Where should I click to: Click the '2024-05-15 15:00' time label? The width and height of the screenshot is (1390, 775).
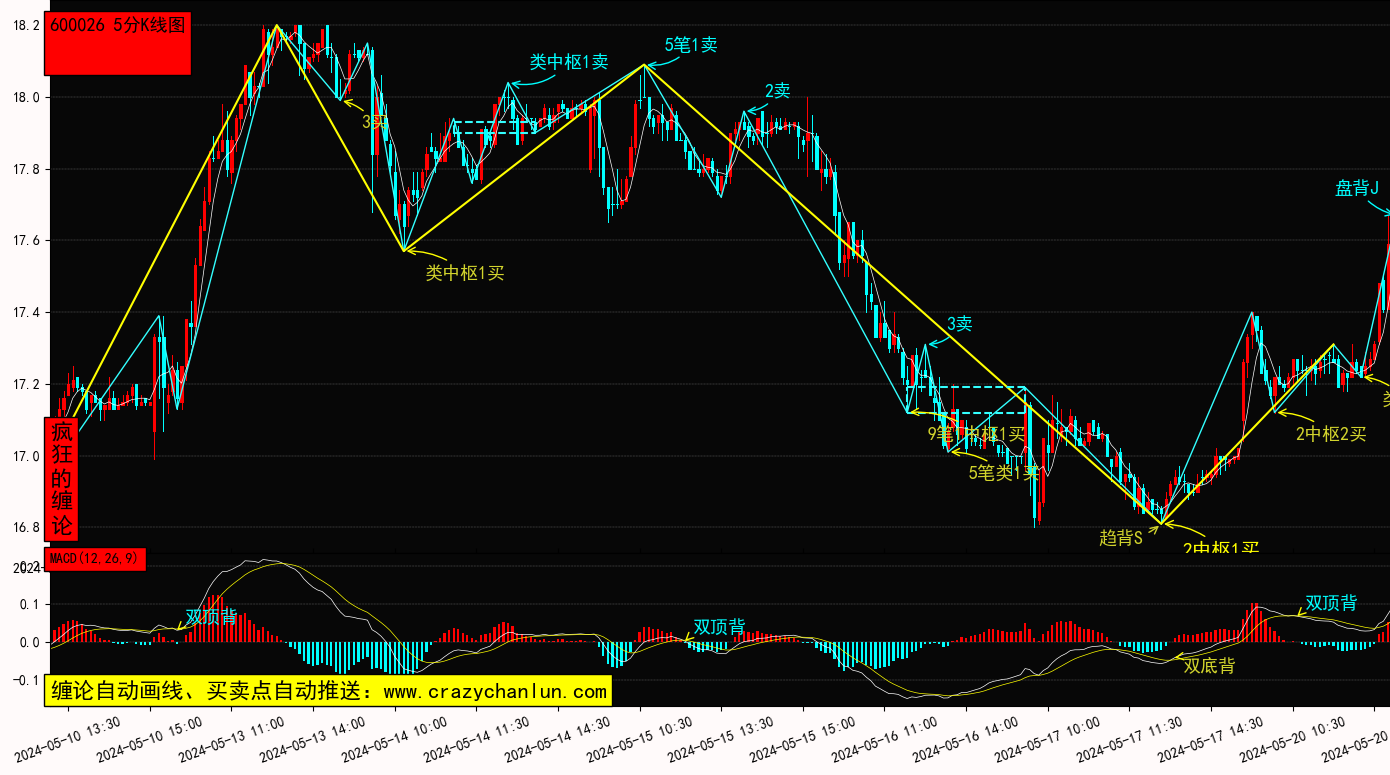point(803,739)
